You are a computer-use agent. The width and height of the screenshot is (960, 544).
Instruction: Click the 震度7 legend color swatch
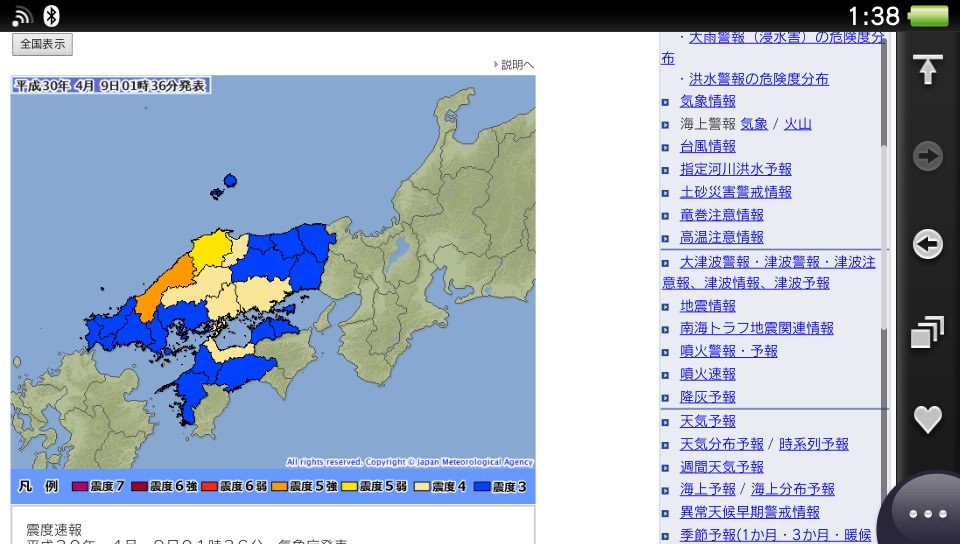pyautogui.click(x=80, y=487)
